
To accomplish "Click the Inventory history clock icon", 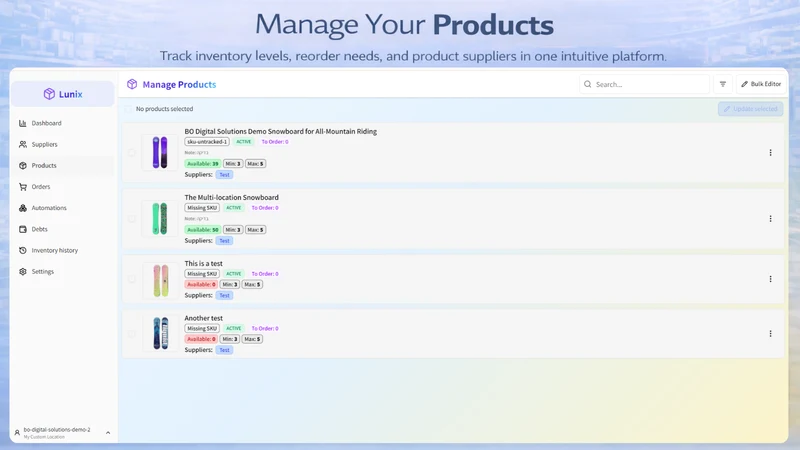I will [22, 251].
